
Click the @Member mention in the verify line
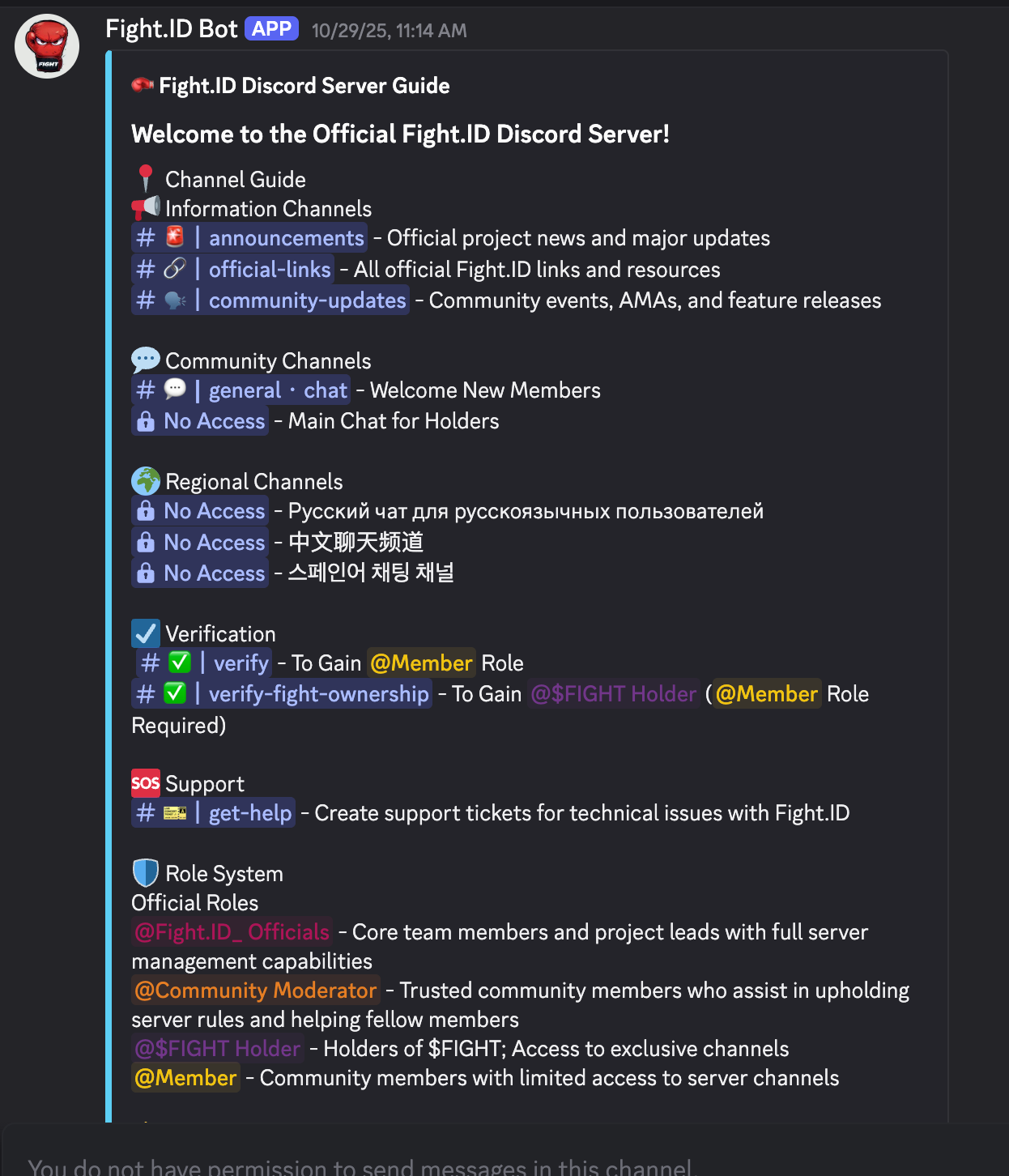point(421,663)
